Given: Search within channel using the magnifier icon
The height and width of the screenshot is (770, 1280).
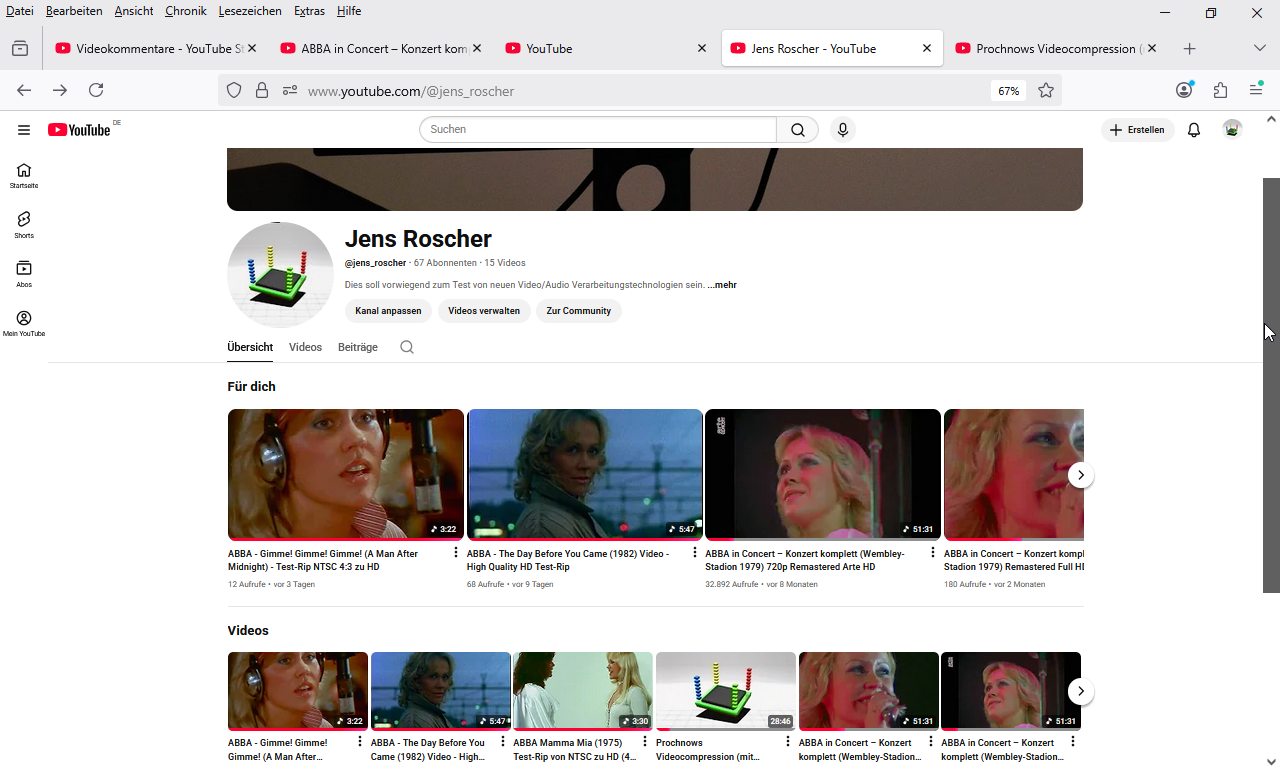Looking at the screenshot, I should (406, 347).
